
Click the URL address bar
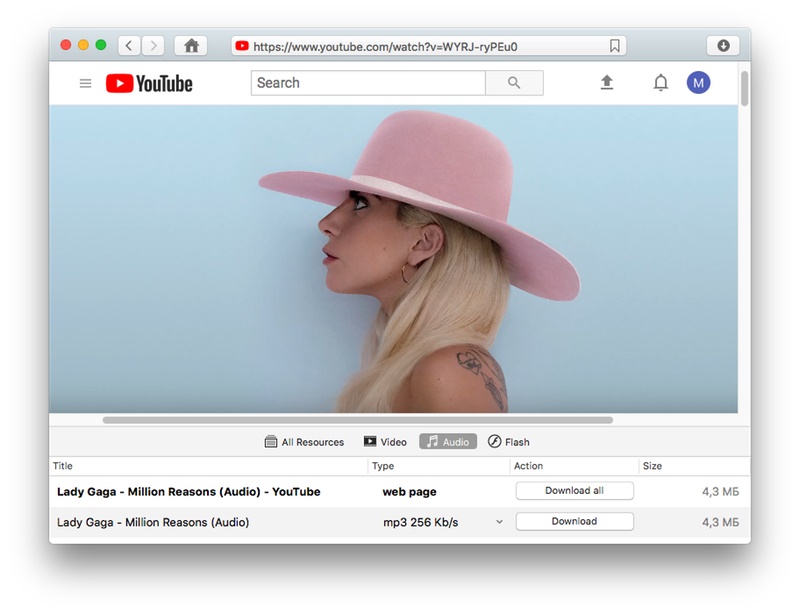click(x=429, y=46)
